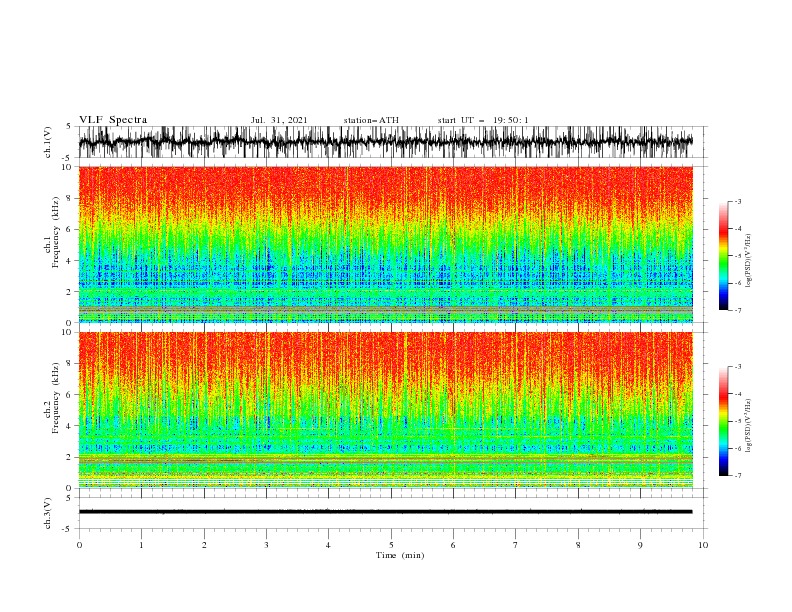Click the ch.1 voltage waveform trace
Viewport: 792px width, 612px height.
[x=385, y=142]
